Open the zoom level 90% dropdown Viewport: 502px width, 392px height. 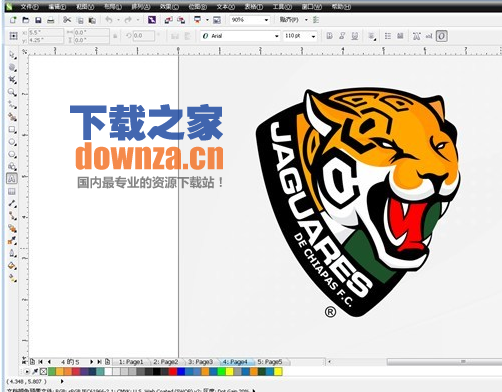pos(266,20)
